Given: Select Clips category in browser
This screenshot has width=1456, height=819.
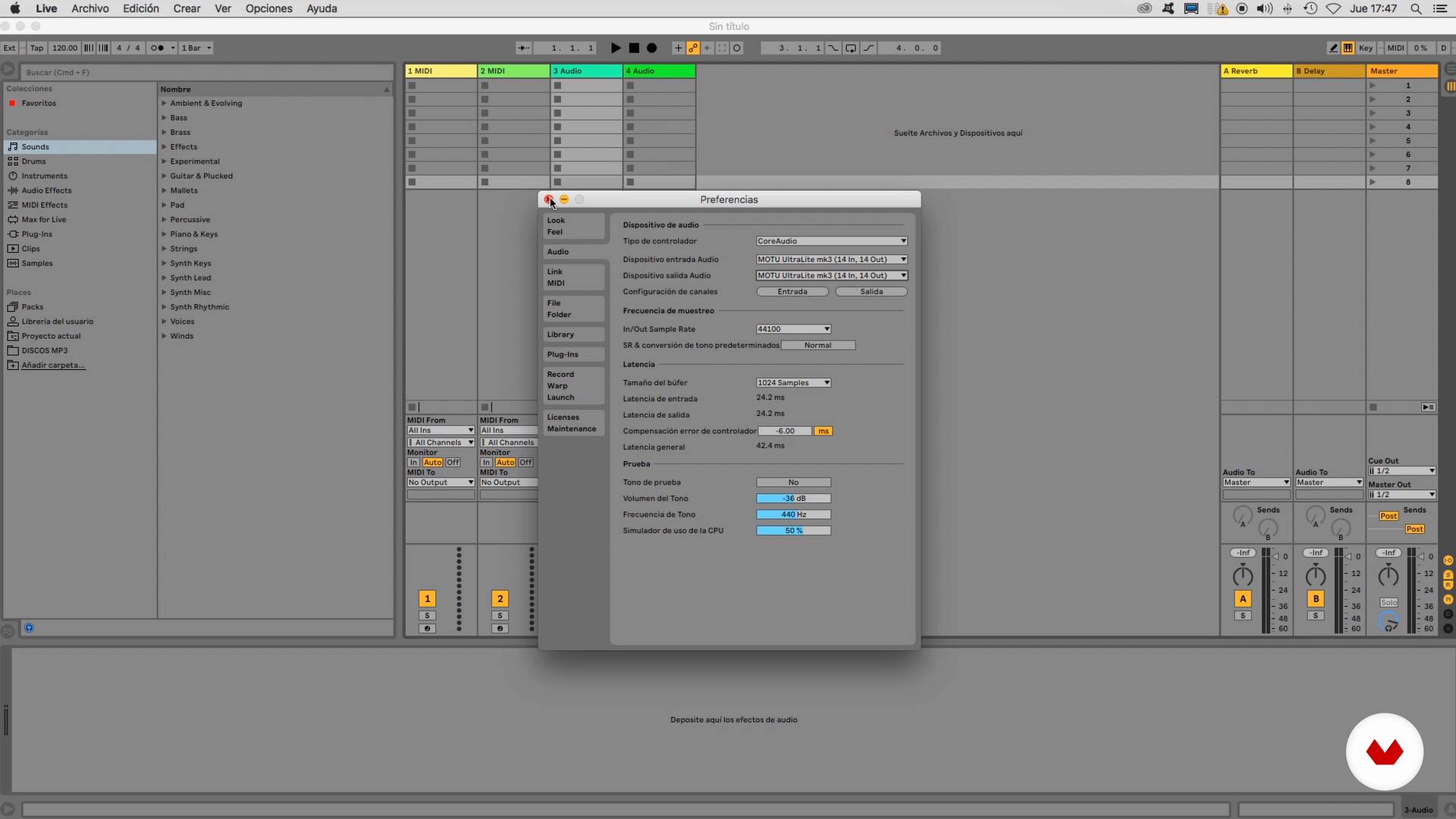Looking at the screenshot, I should click(80, 249).
